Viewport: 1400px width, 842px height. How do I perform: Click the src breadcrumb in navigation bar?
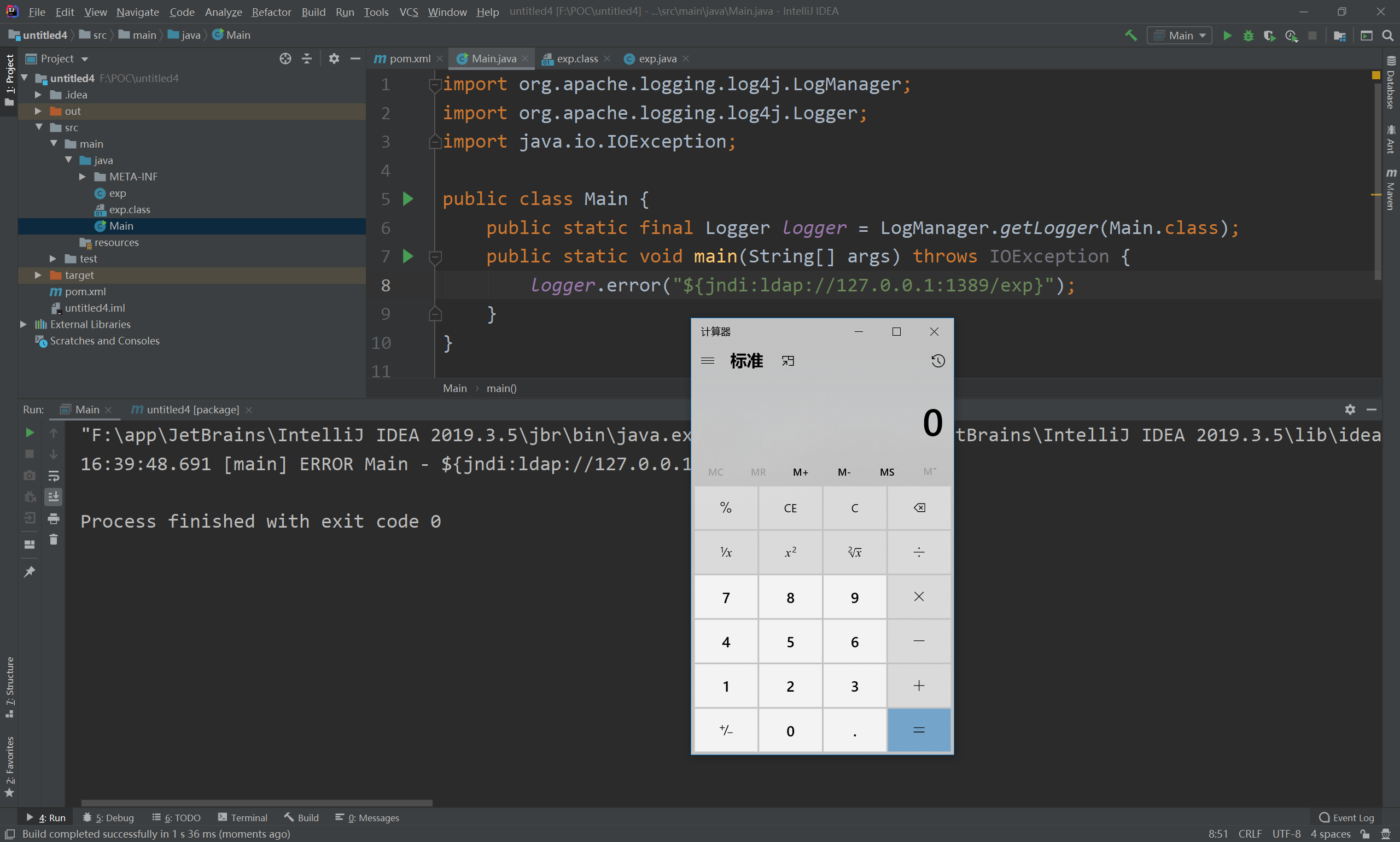[x=93, y=35]
